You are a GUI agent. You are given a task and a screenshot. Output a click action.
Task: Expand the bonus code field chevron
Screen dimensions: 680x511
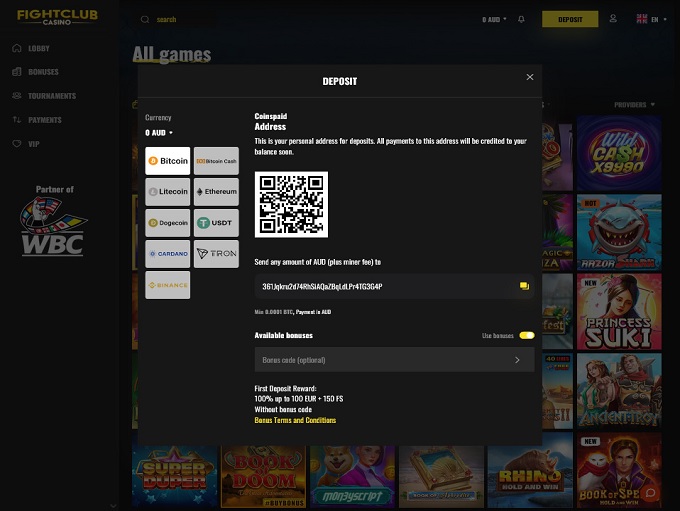tap(517, 360)
